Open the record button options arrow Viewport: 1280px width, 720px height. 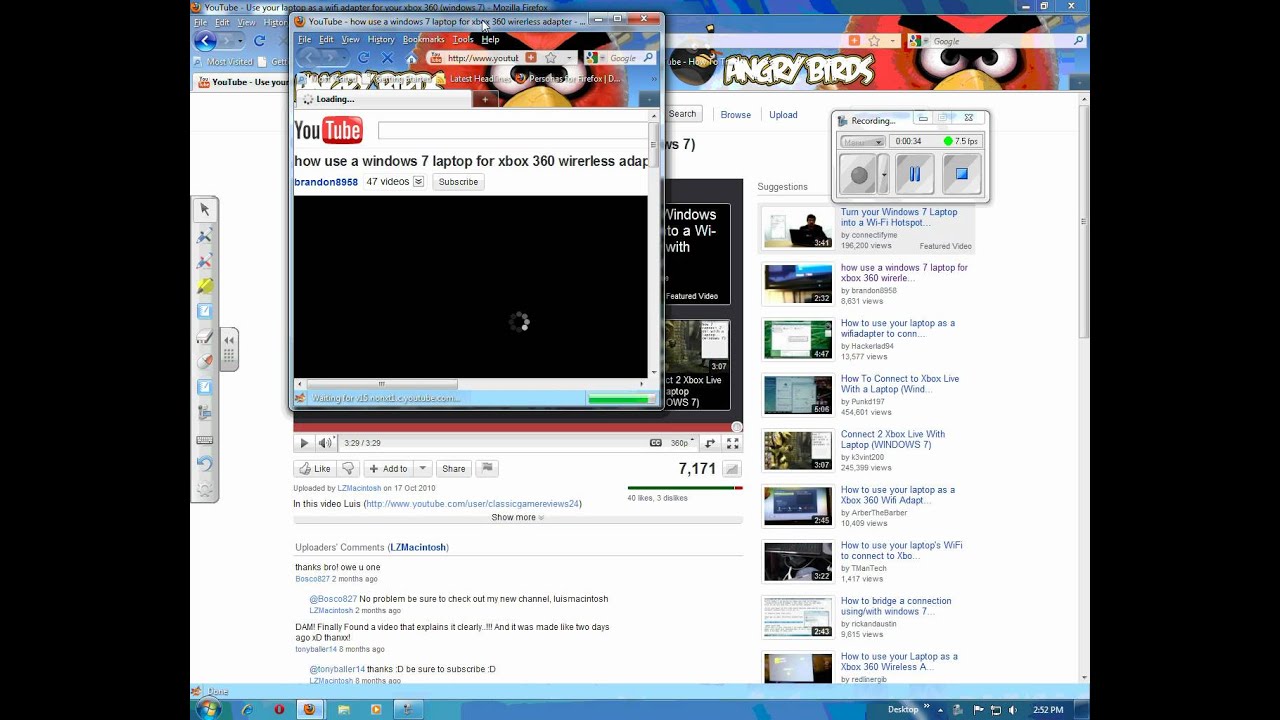coord(883,175)
